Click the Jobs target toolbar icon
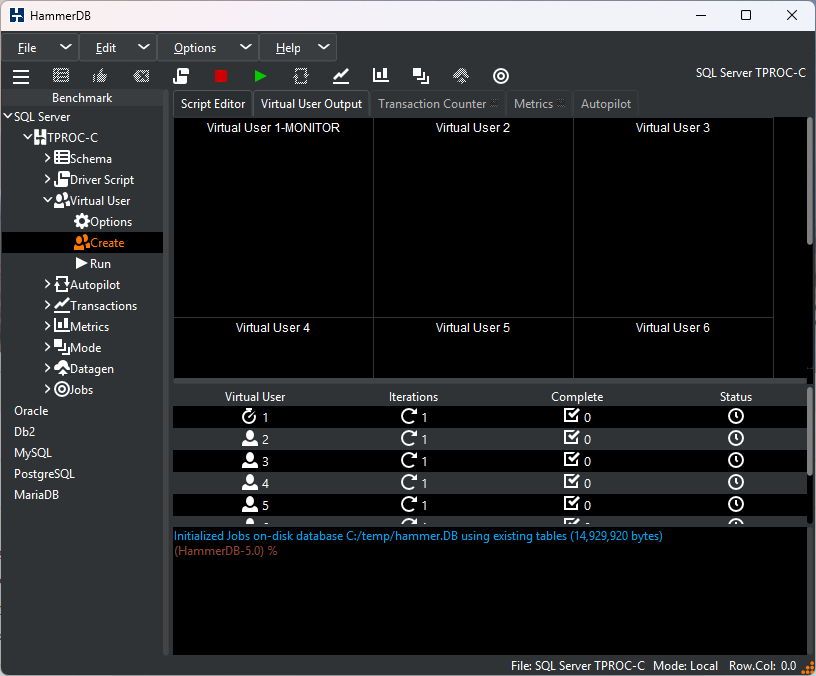 [x=501, y=76]
